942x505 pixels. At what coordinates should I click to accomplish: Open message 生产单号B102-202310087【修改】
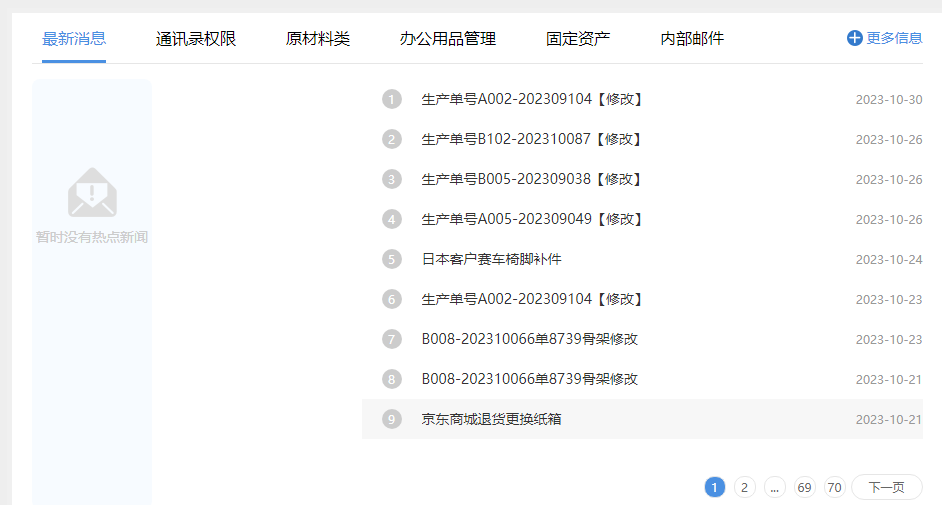tap(531, 139)
